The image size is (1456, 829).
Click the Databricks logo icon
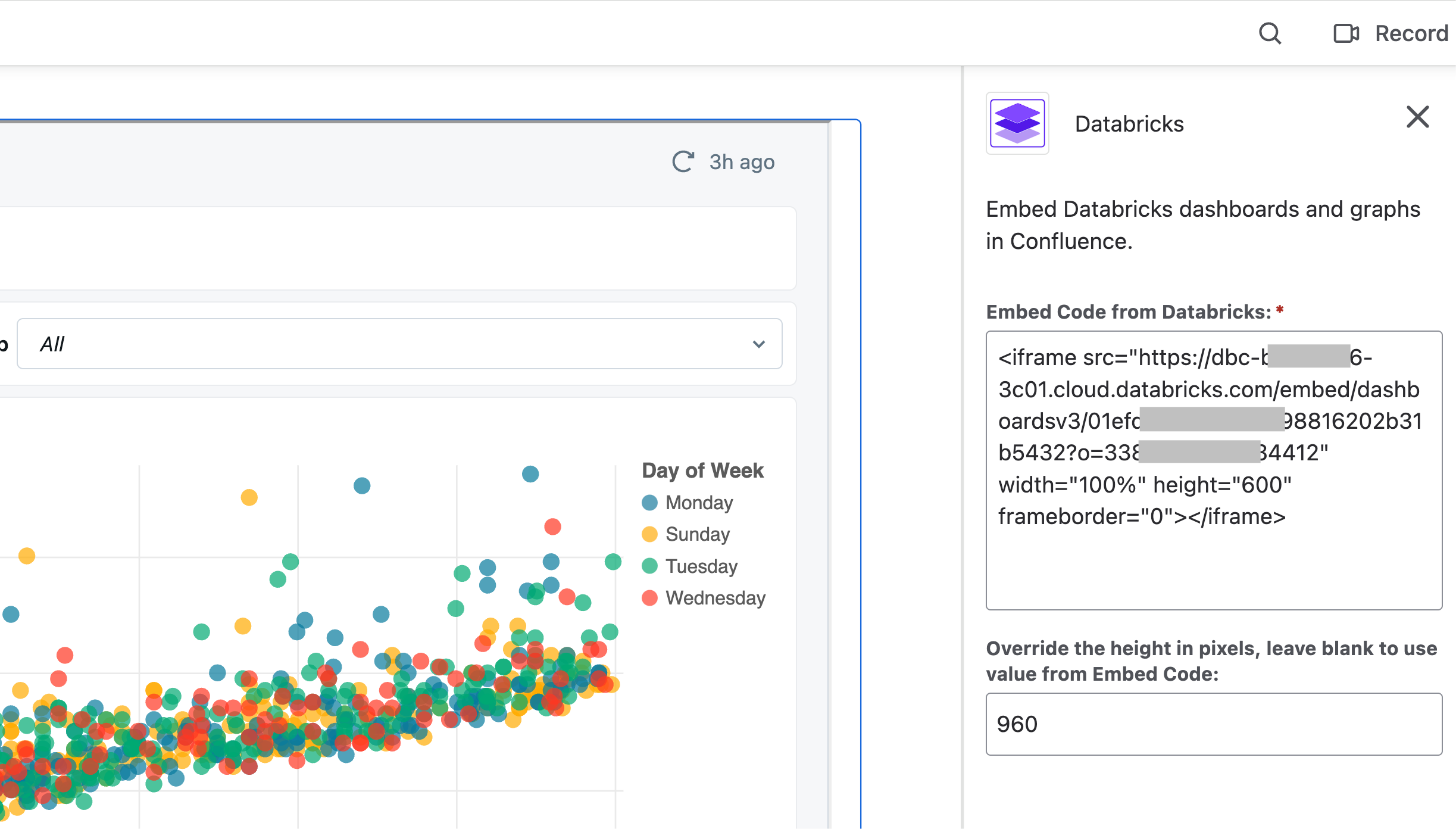tap(1017, 123)
